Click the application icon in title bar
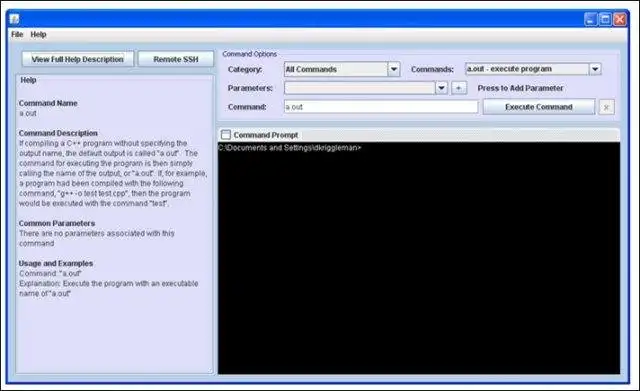The height and width of the screenshot is (391, 640). [x=15, y=19]
